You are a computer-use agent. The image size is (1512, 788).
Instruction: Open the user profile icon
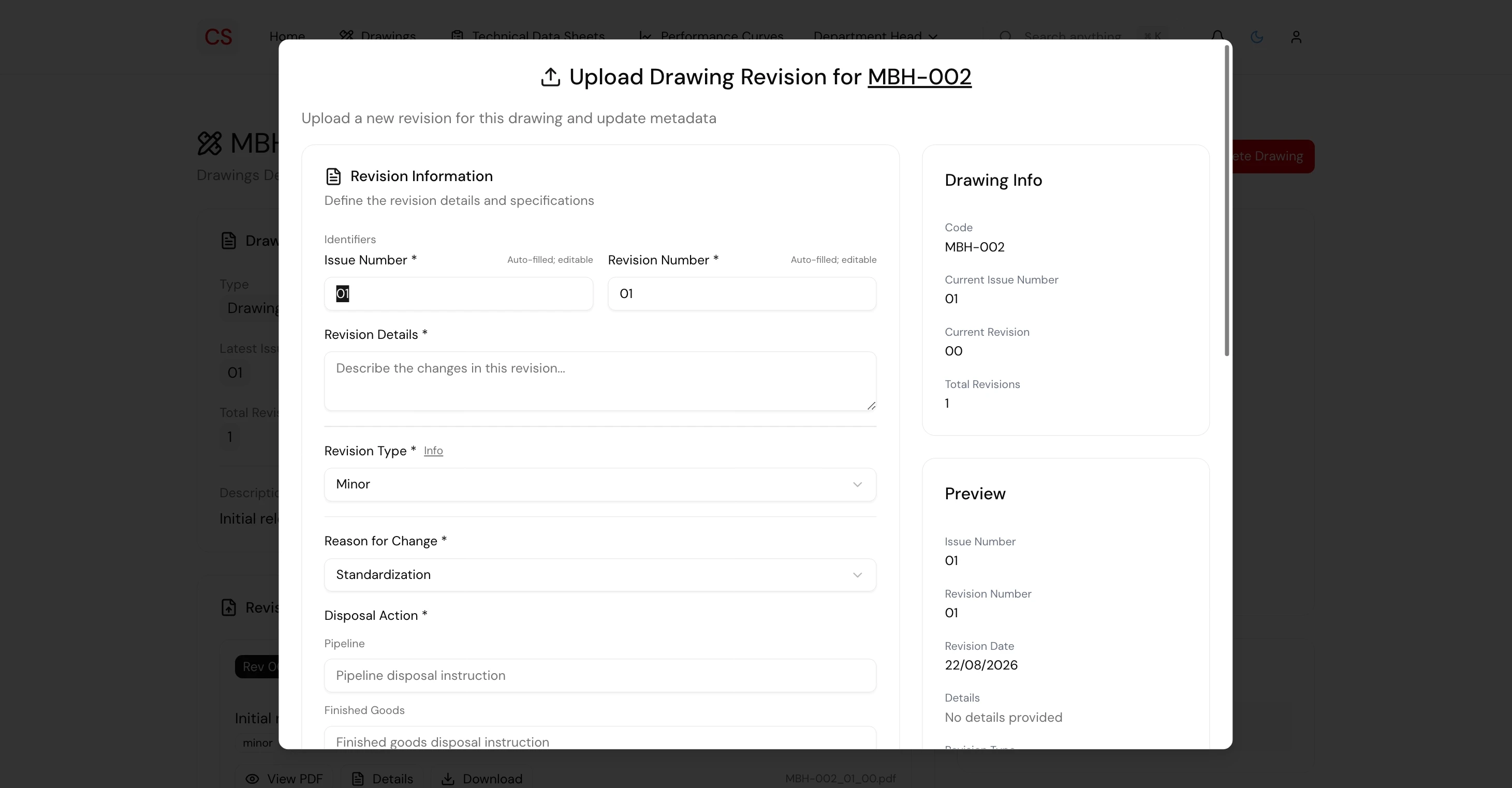pyautogui.click(x=1296, y=37)
